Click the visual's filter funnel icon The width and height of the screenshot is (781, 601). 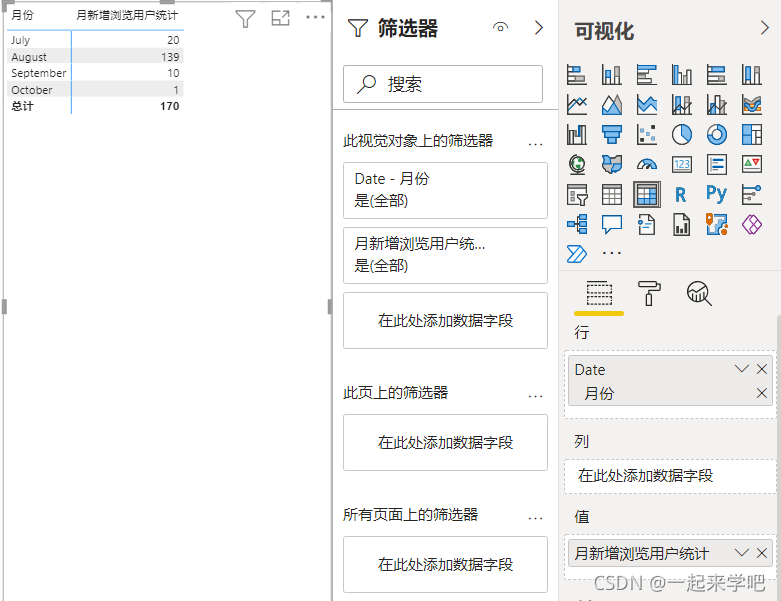coord(245,19)
